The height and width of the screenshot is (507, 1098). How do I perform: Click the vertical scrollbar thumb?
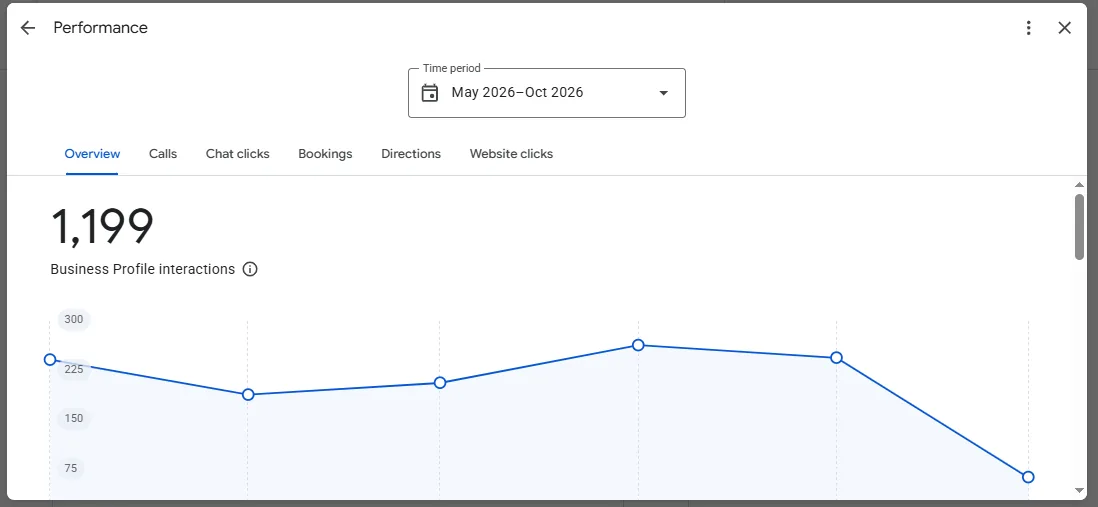click(1079, 227)
